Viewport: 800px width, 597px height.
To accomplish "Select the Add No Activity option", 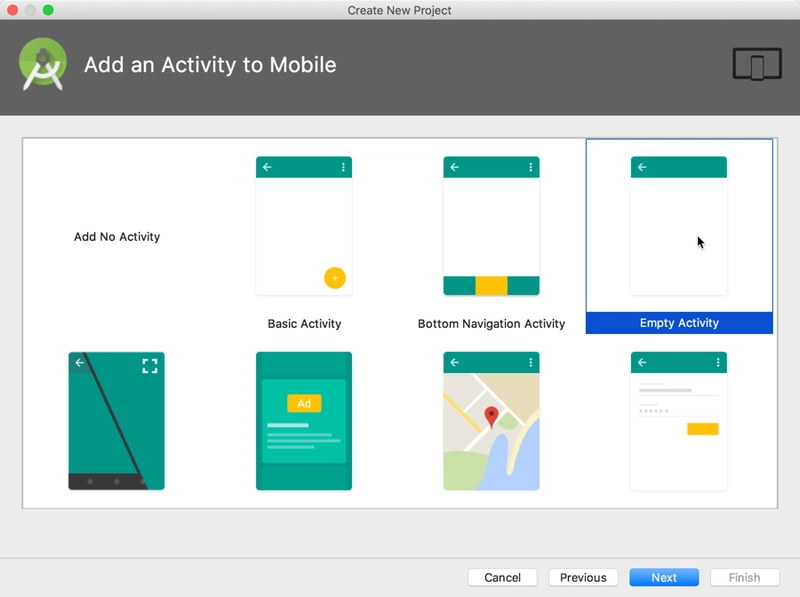I will pyautogui.click(x=117, y=237).
